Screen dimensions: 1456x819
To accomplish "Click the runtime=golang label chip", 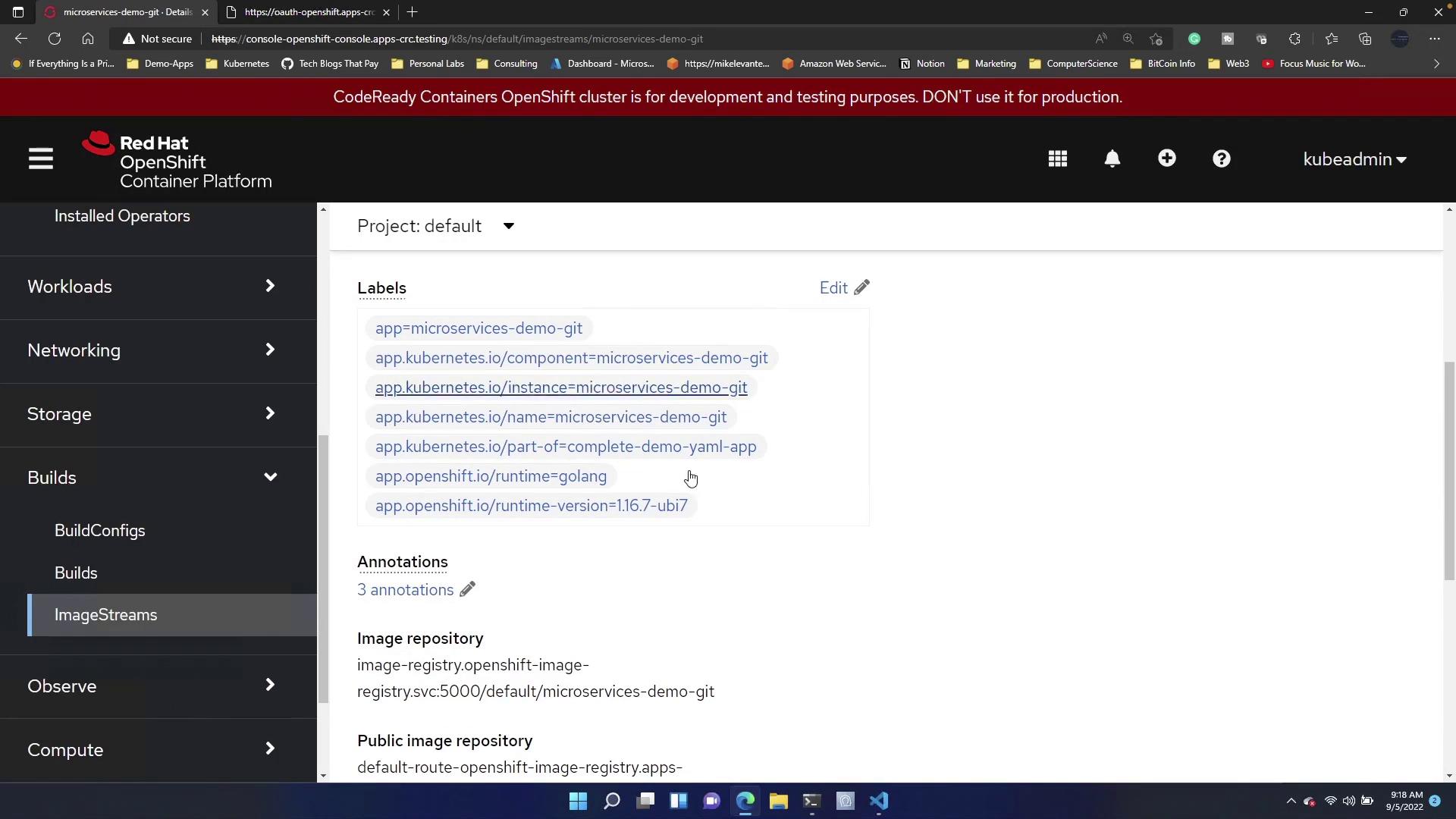I will click(x=491, y=476).
